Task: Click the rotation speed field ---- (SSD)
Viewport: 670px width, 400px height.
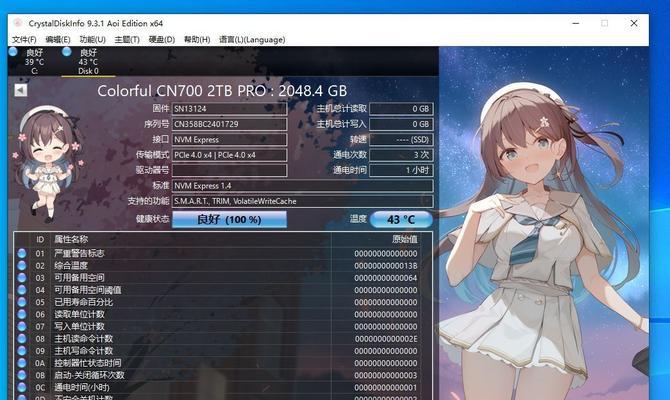Action: [401, 139]
